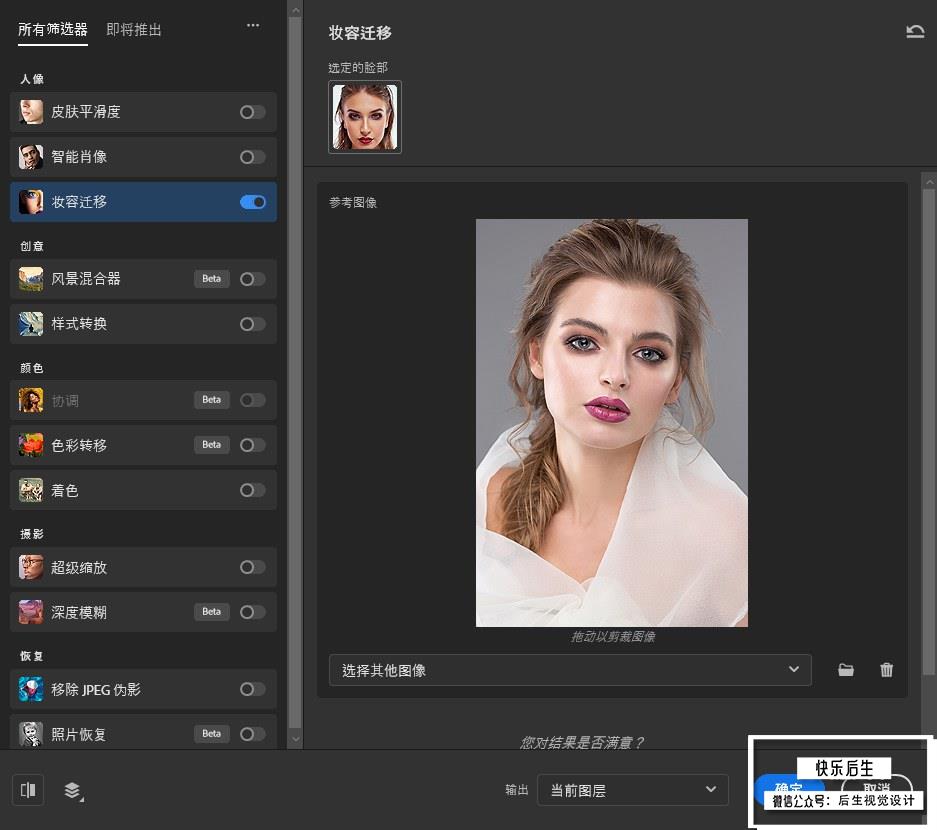Click the right panel scrollbar
Viewport: 937px width, 830px height.
[x=928, y=430]
